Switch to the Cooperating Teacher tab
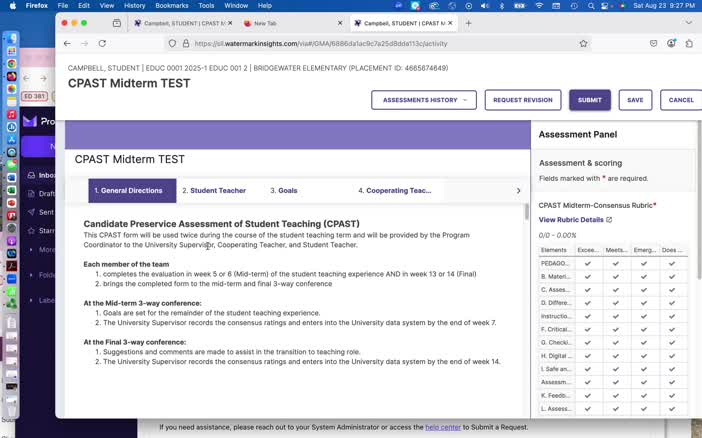This screenshot has height=438, width=702. click(x=395, y=190)
